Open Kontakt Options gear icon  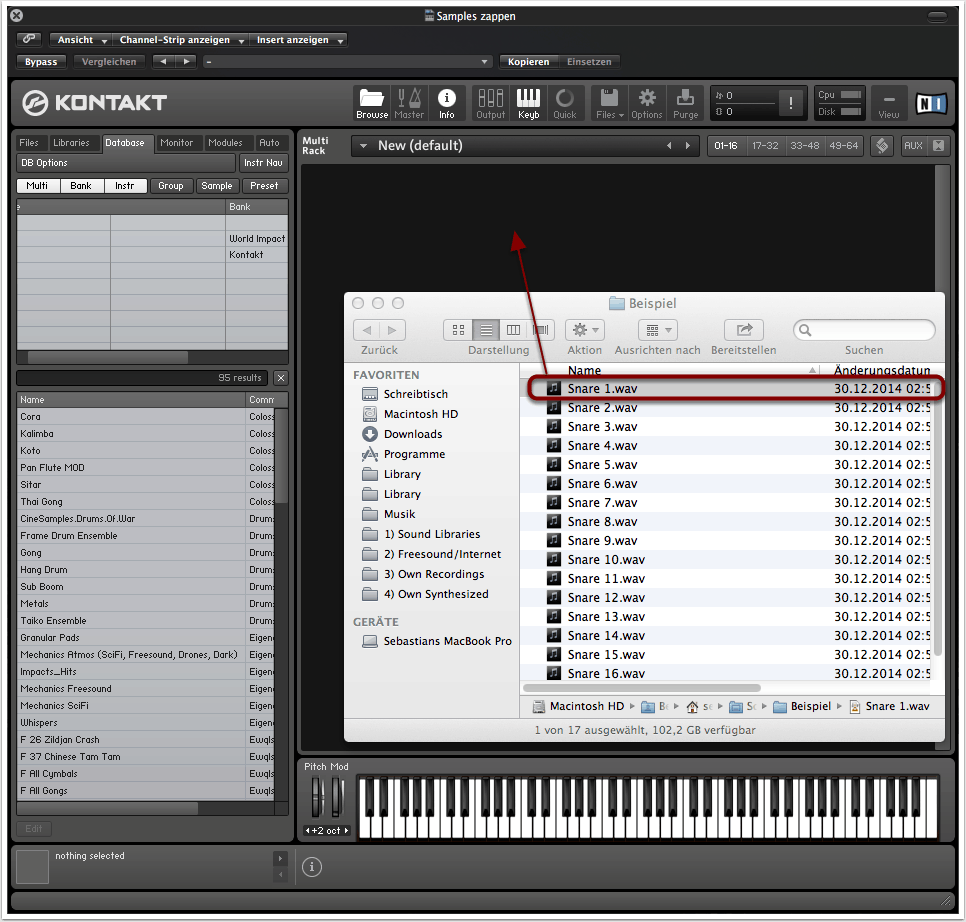tap(647, 102)
